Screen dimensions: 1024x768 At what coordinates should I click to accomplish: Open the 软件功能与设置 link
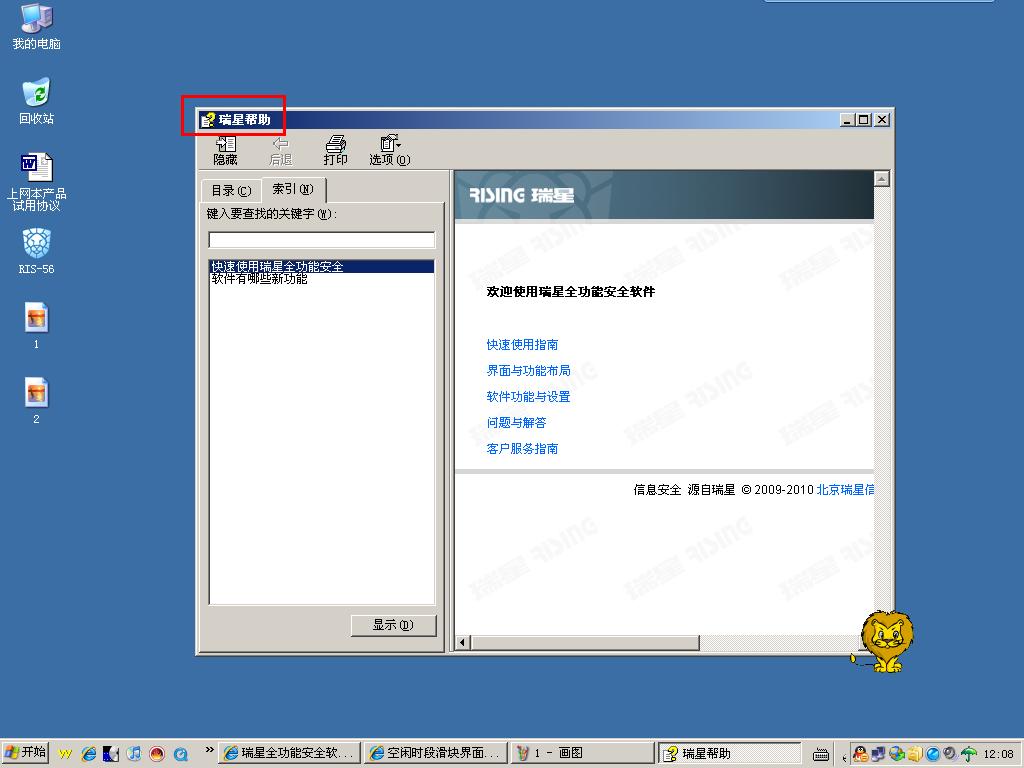[x=528, y=397]
